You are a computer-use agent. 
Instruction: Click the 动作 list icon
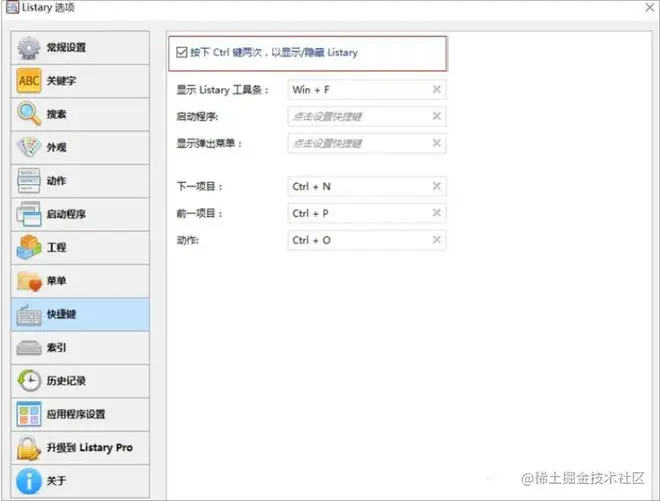tap(29, 181)
